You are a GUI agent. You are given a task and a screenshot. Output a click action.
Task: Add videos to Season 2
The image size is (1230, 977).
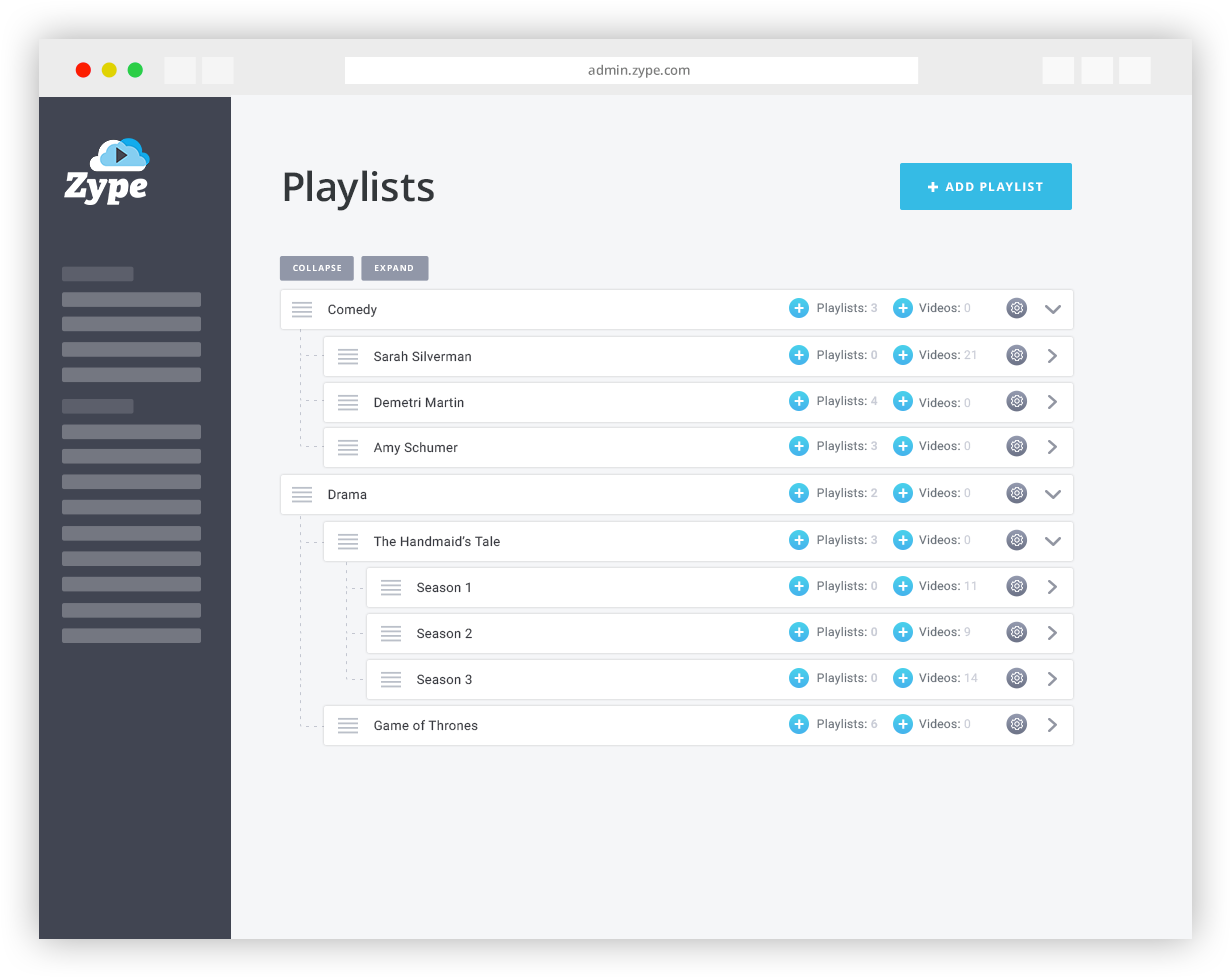click(903, 632)
